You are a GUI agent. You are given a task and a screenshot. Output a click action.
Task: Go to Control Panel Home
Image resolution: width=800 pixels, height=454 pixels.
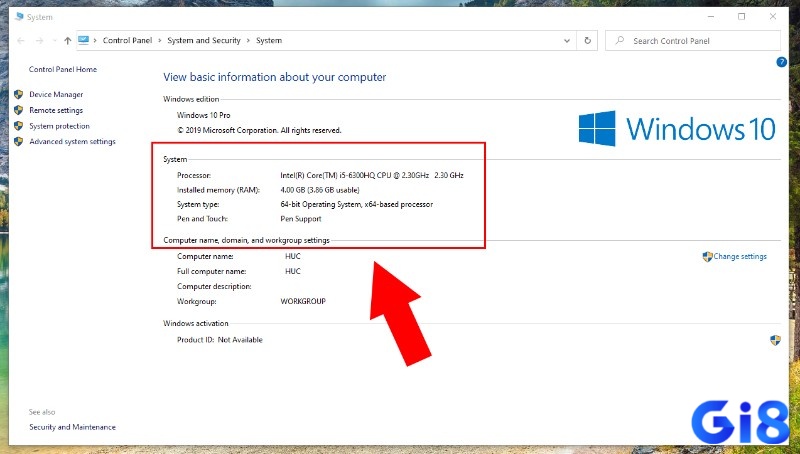point(63,69)
